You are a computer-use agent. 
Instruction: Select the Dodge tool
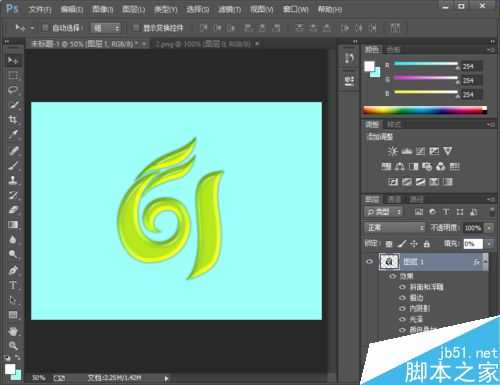click(13, 254)
